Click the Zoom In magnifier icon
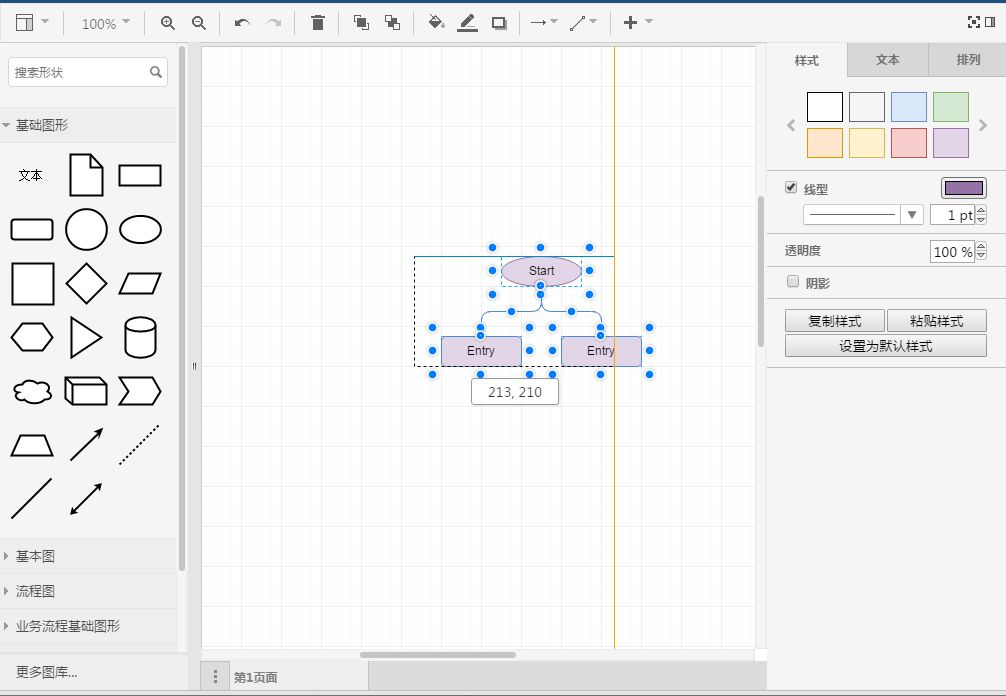The image size is (1006, 696). click(168, 21)
